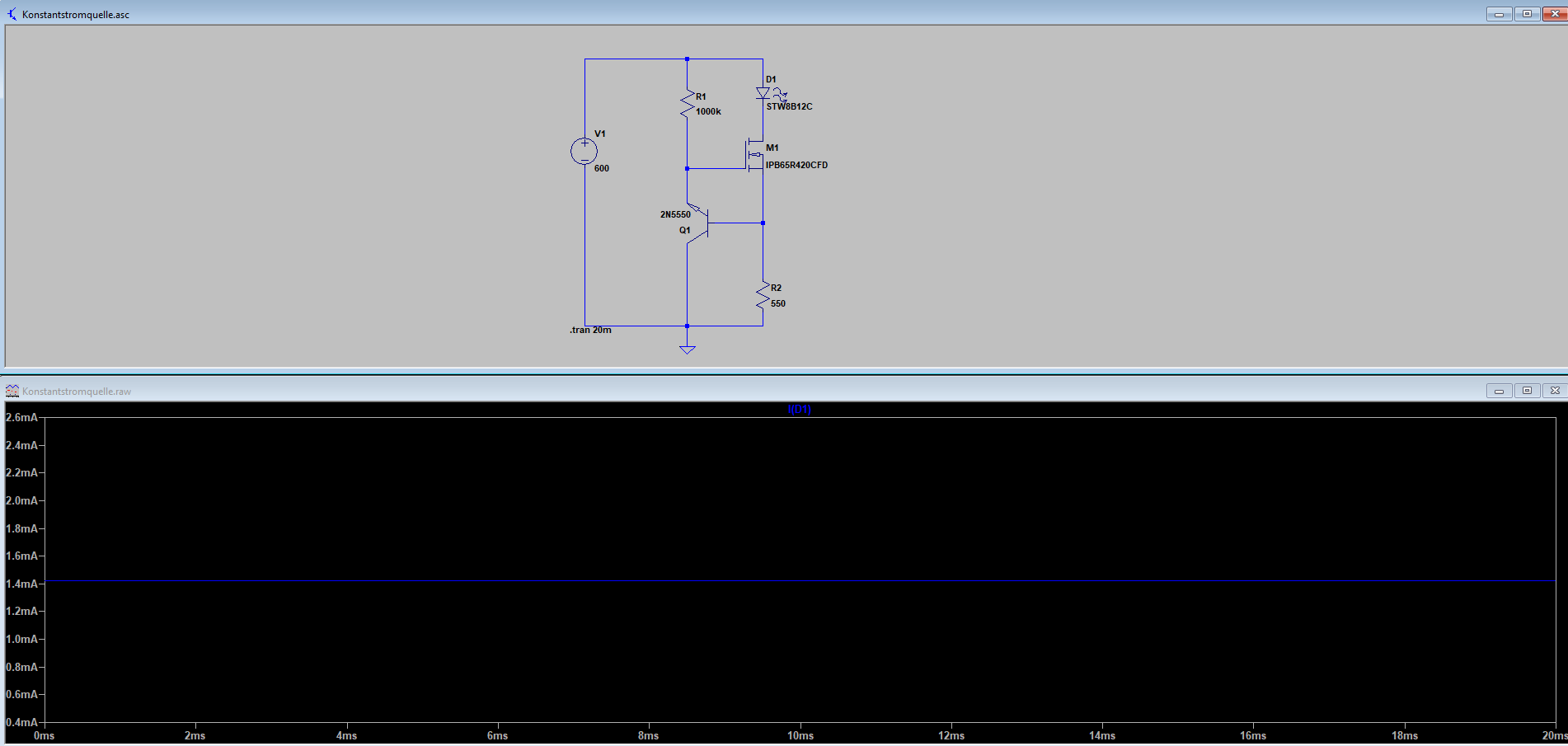Click the STW8B12C diode model label
The width and height of the screenshot is (1568, 746).
pos(789,106)
